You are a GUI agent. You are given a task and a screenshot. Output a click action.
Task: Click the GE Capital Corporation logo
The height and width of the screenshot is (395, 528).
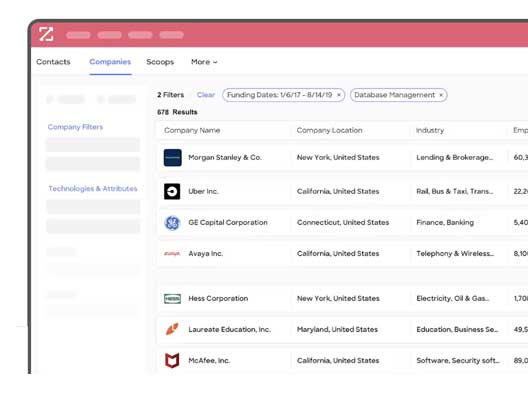172,223
